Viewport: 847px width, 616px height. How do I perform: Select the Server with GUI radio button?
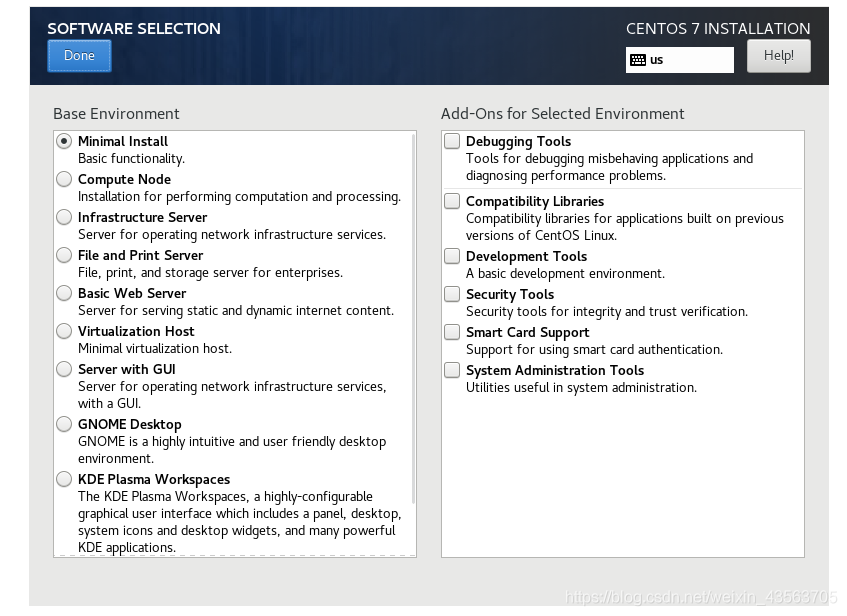[64, 369]
